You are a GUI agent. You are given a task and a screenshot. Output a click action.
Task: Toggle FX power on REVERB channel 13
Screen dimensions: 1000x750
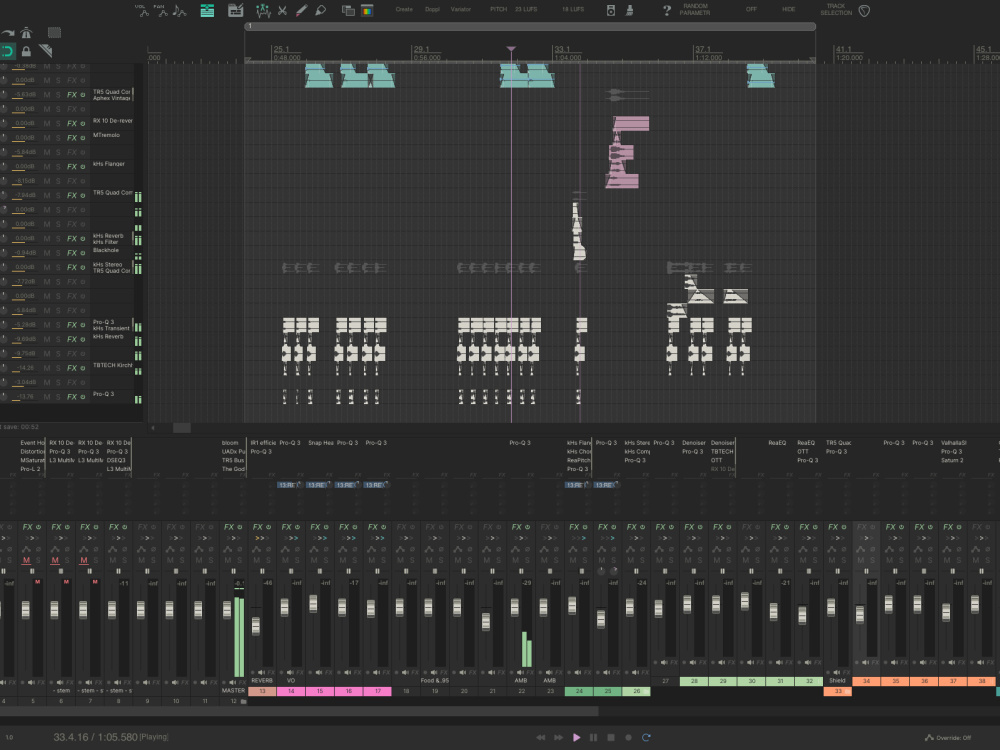(x=268, y=527)
